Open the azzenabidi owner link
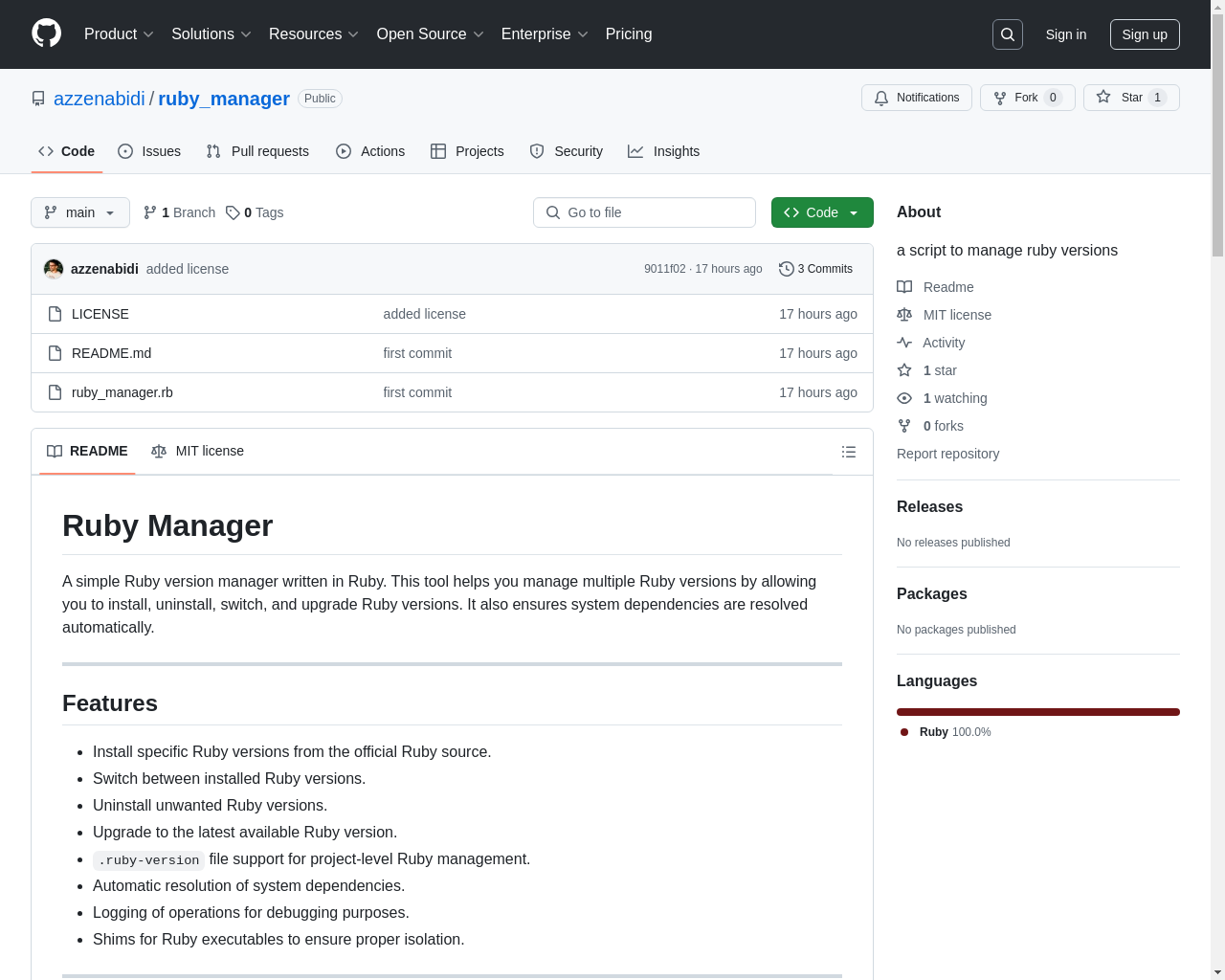1225x980 pixels. 100,99
